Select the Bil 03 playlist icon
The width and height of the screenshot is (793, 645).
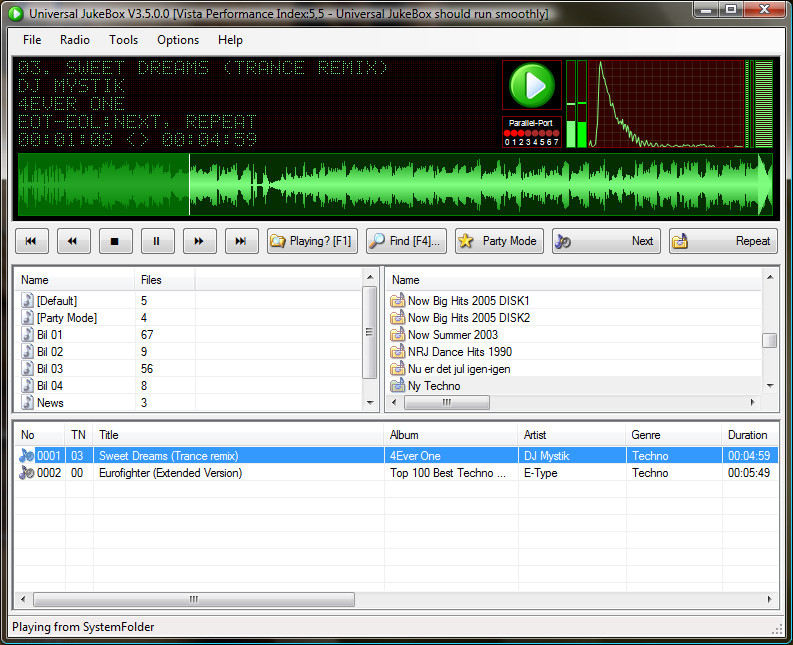(28, 369)
